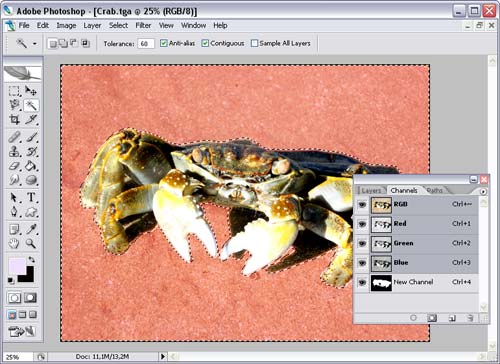
Task: Switch to the Layers tab
Action: (371, 190)
